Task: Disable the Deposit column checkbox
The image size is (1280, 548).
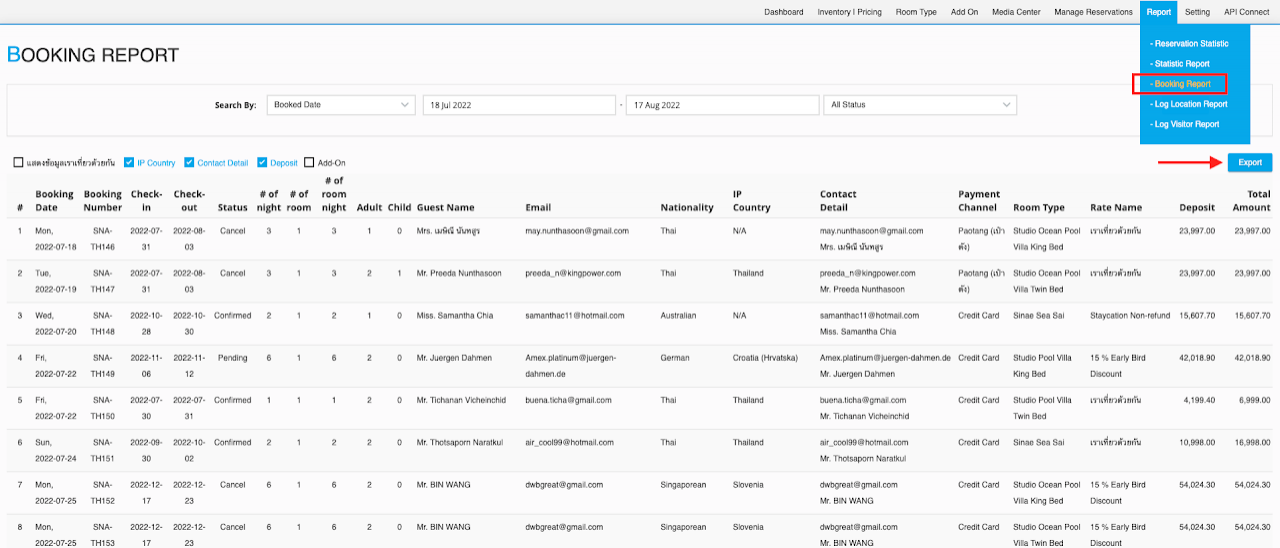Action: point(262,163)
